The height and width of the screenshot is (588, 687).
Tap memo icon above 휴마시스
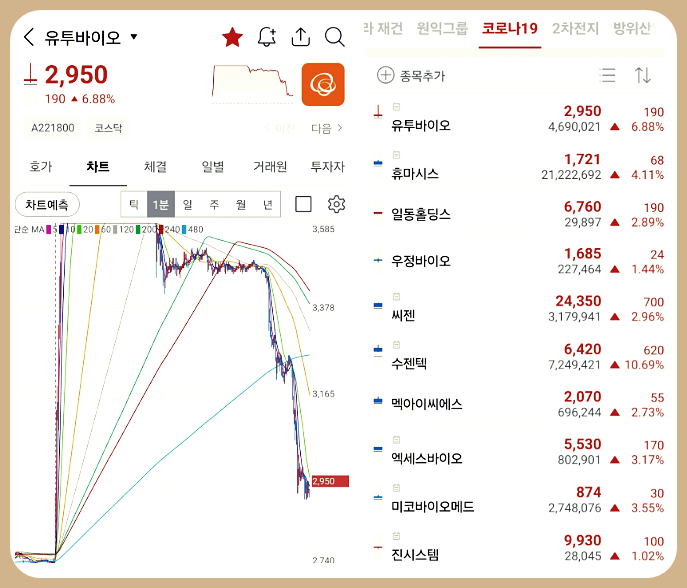click(x=397, y=155)
